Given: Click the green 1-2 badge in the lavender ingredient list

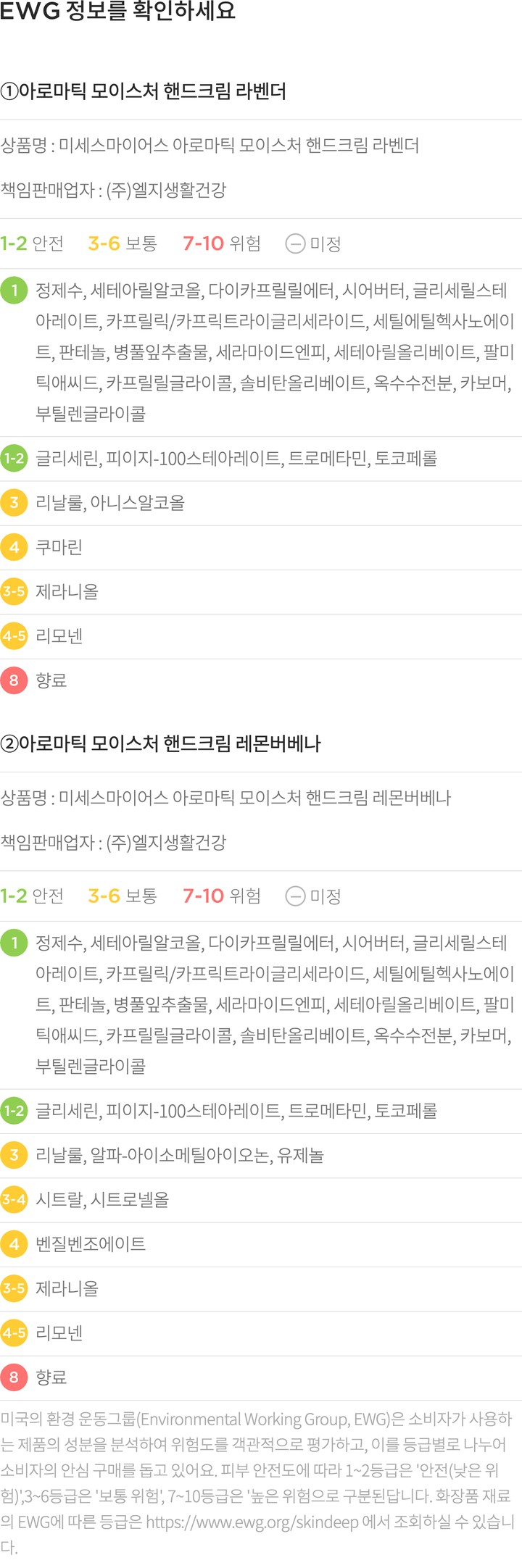Looking at the screenshot, I should coord(14,458).
